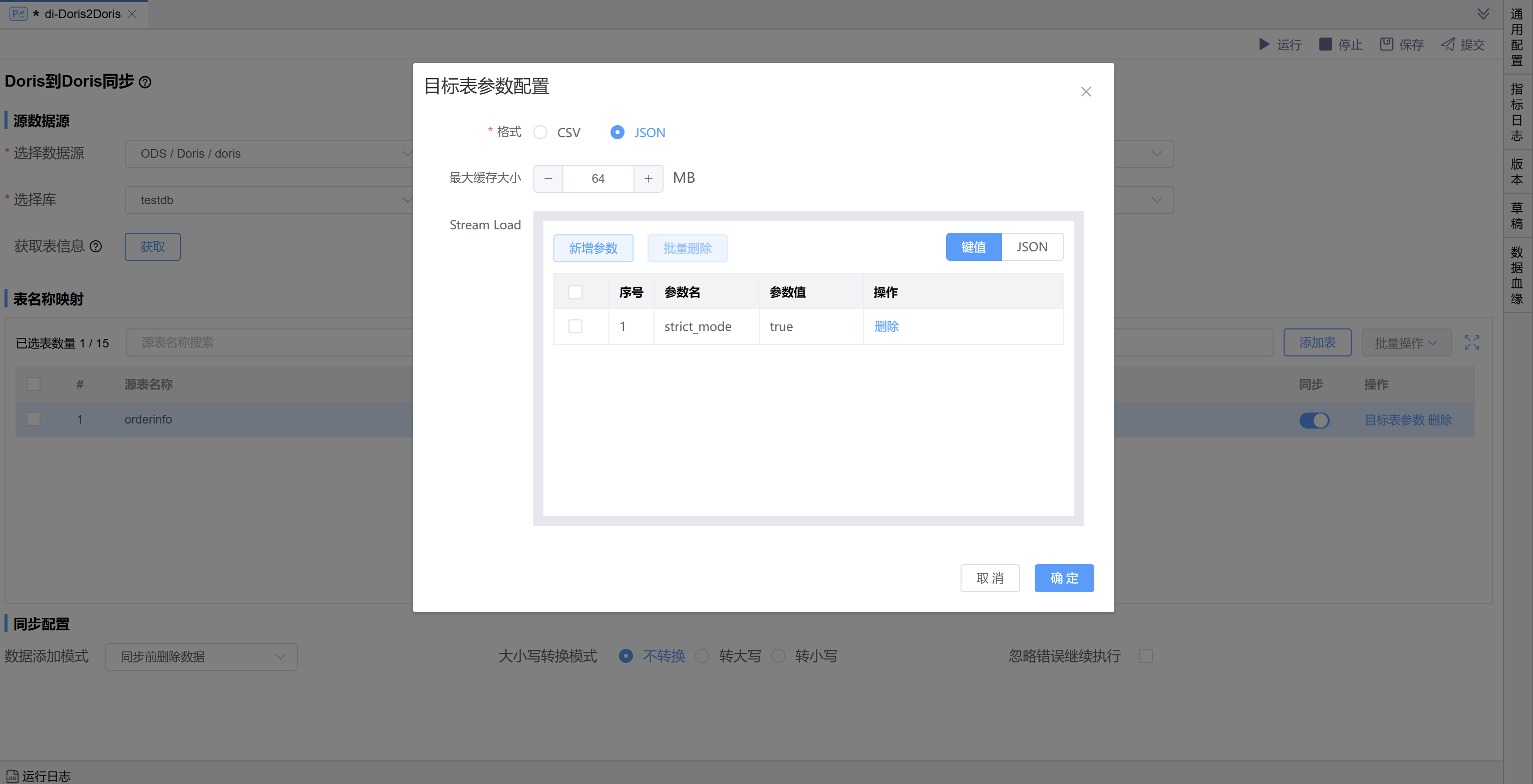The height and width of the screenshot is (784, 1533).
Task: Click the Save (保存) icon
Action: [x=1387, y=45]
